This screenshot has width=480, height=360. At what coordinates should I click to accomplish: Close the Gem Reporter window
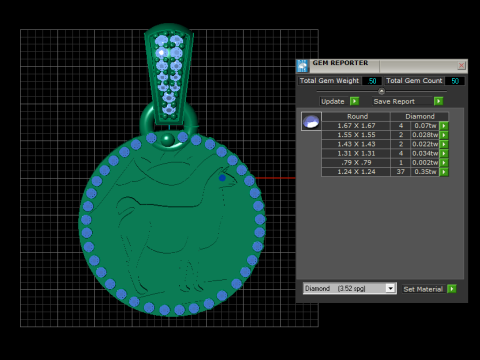click(461, 66)
